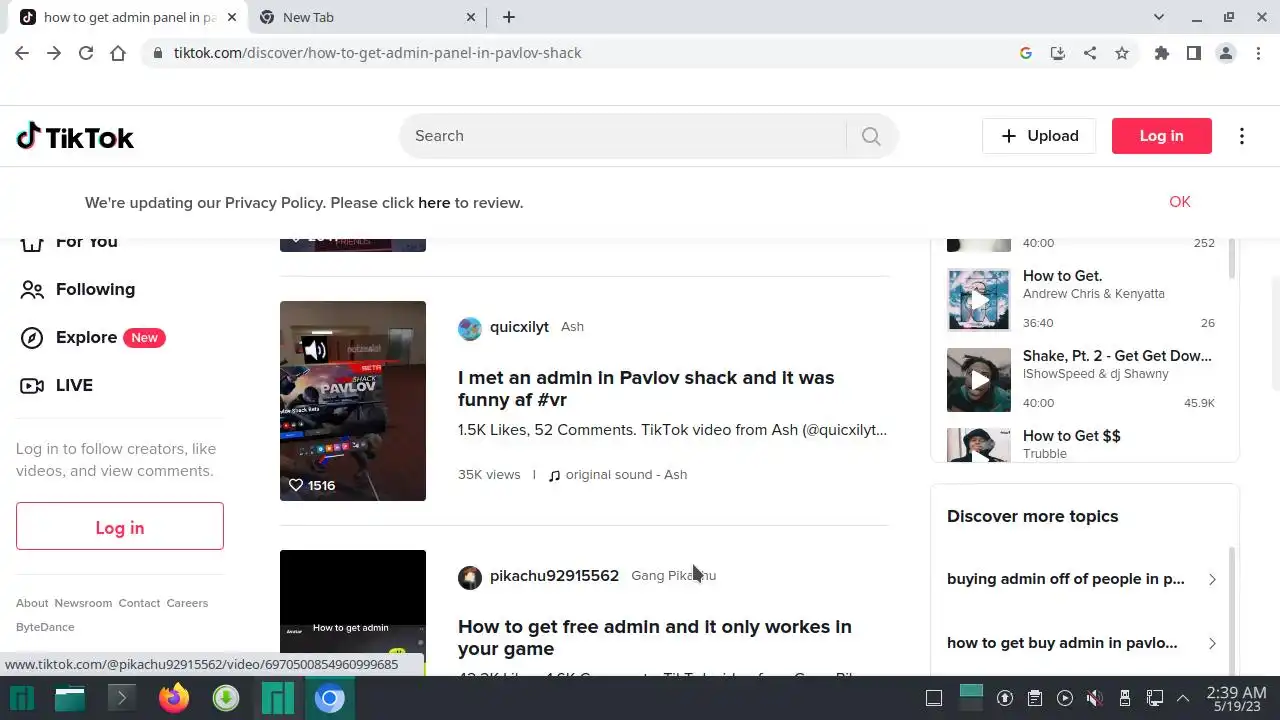Open the tab search dropdown arrow

(x=1159, y=17)
